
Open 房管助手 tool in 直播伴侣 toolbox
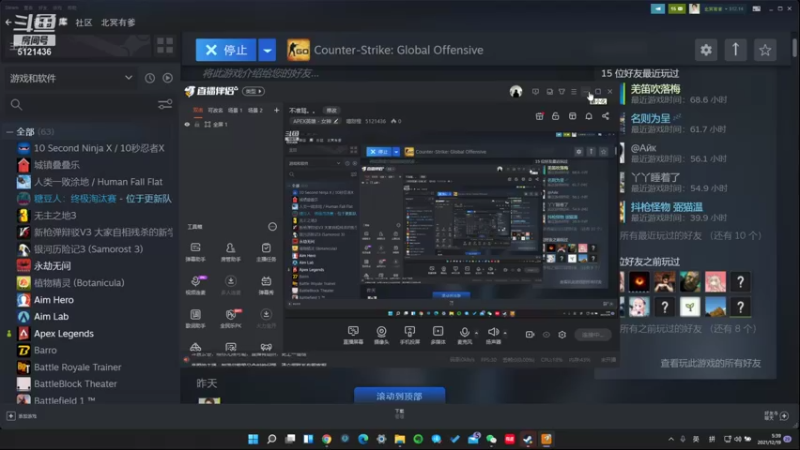pyautogui.click(x=231, y=252)
